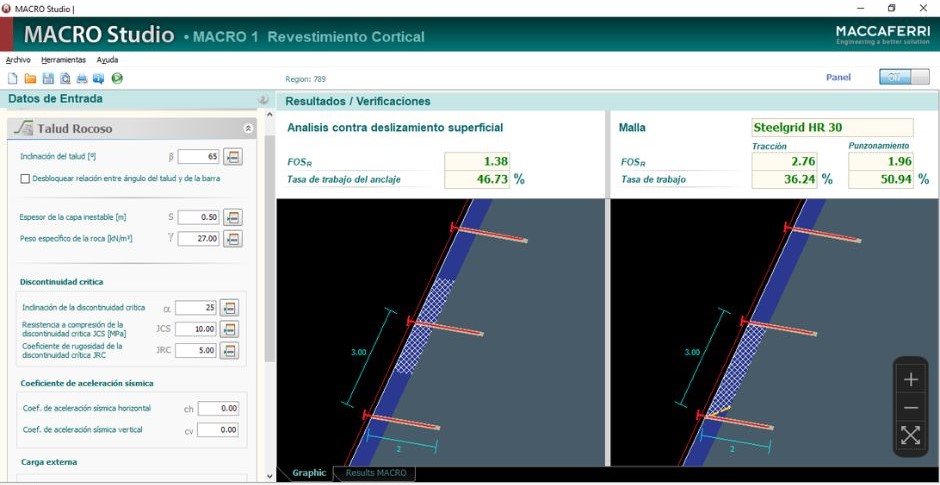Viewport: 940px width, 485px height.
Task: Open a project with the folder icon
Action: [x=30, y=78]
